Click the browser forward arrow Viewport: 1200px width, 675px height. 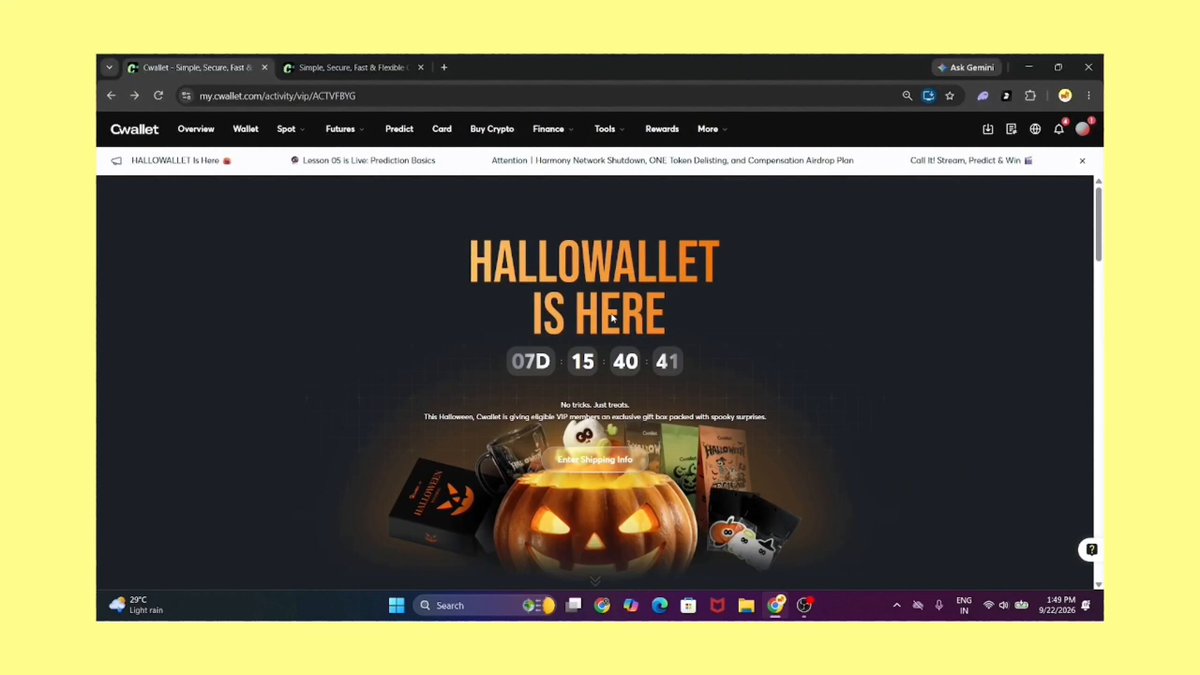tap(135, 96)
